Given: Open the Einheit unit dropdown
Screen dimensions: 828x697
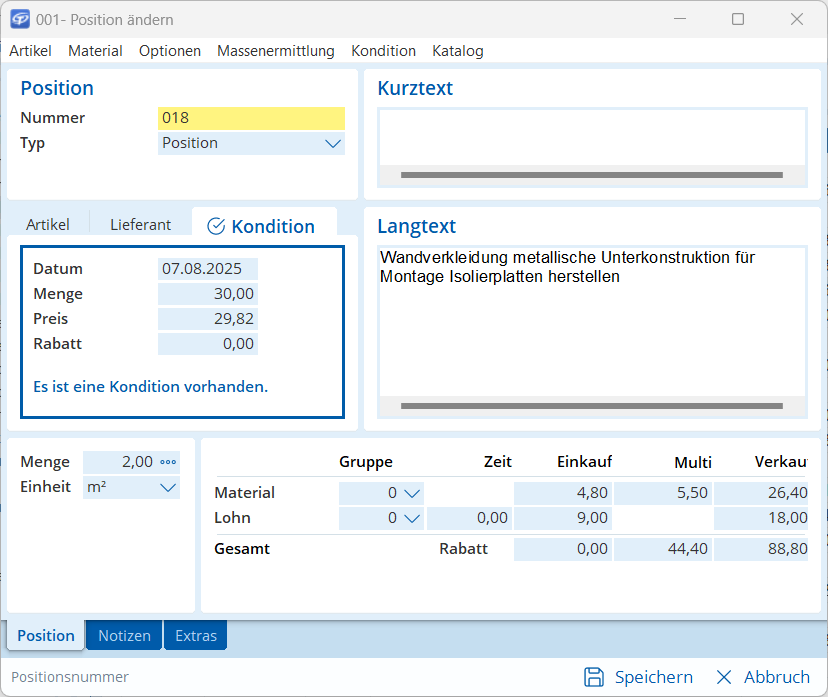Looking at the screenshot, I should tap(167, 487).
